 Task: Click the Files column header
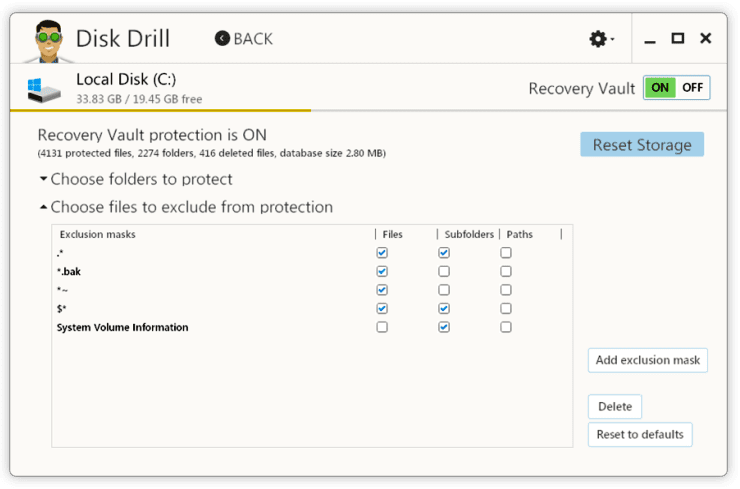[393, 235]
